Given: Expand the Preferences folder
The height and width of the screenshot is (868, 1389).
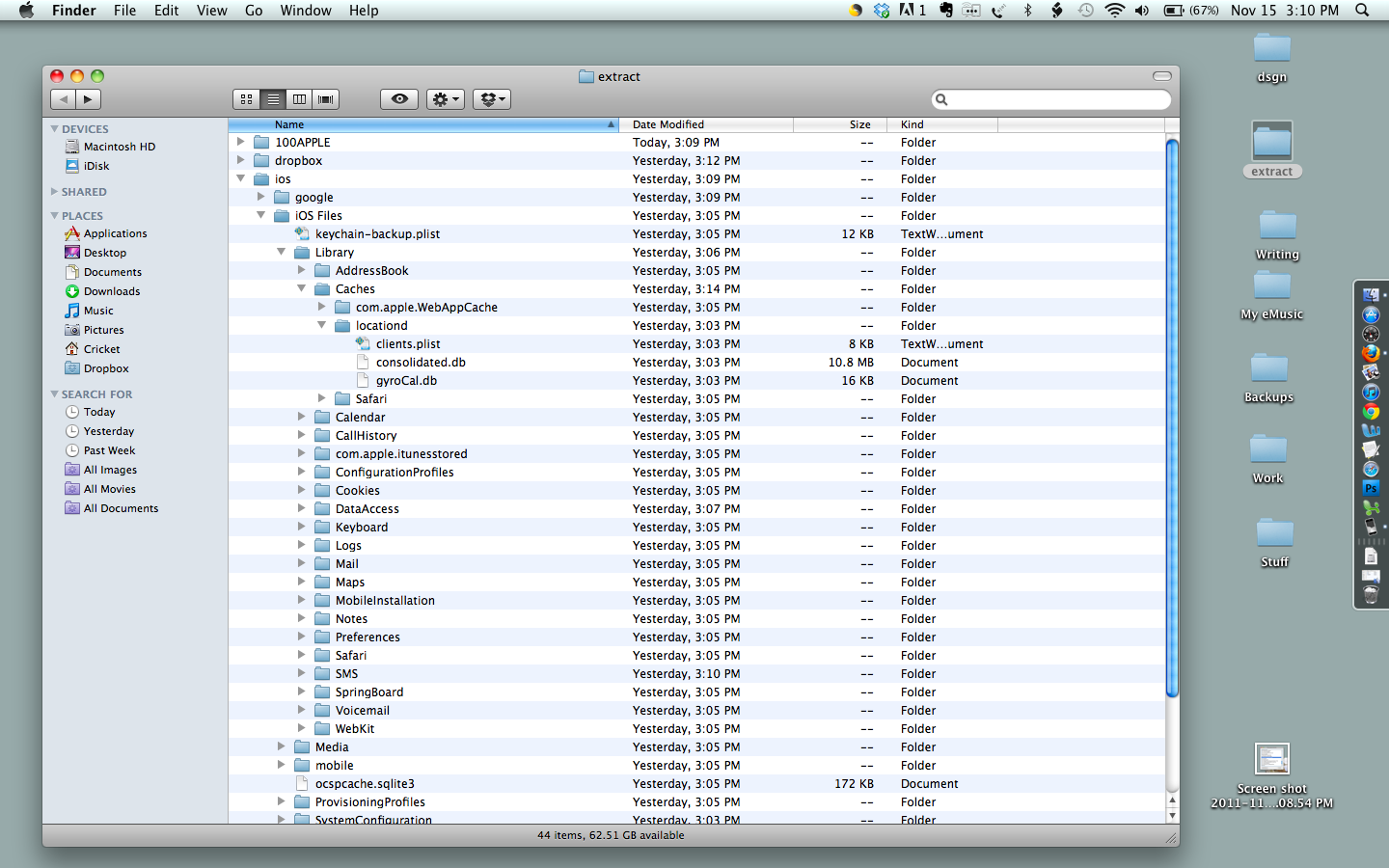Looking at the screenshot, I should tap(302, 637).
